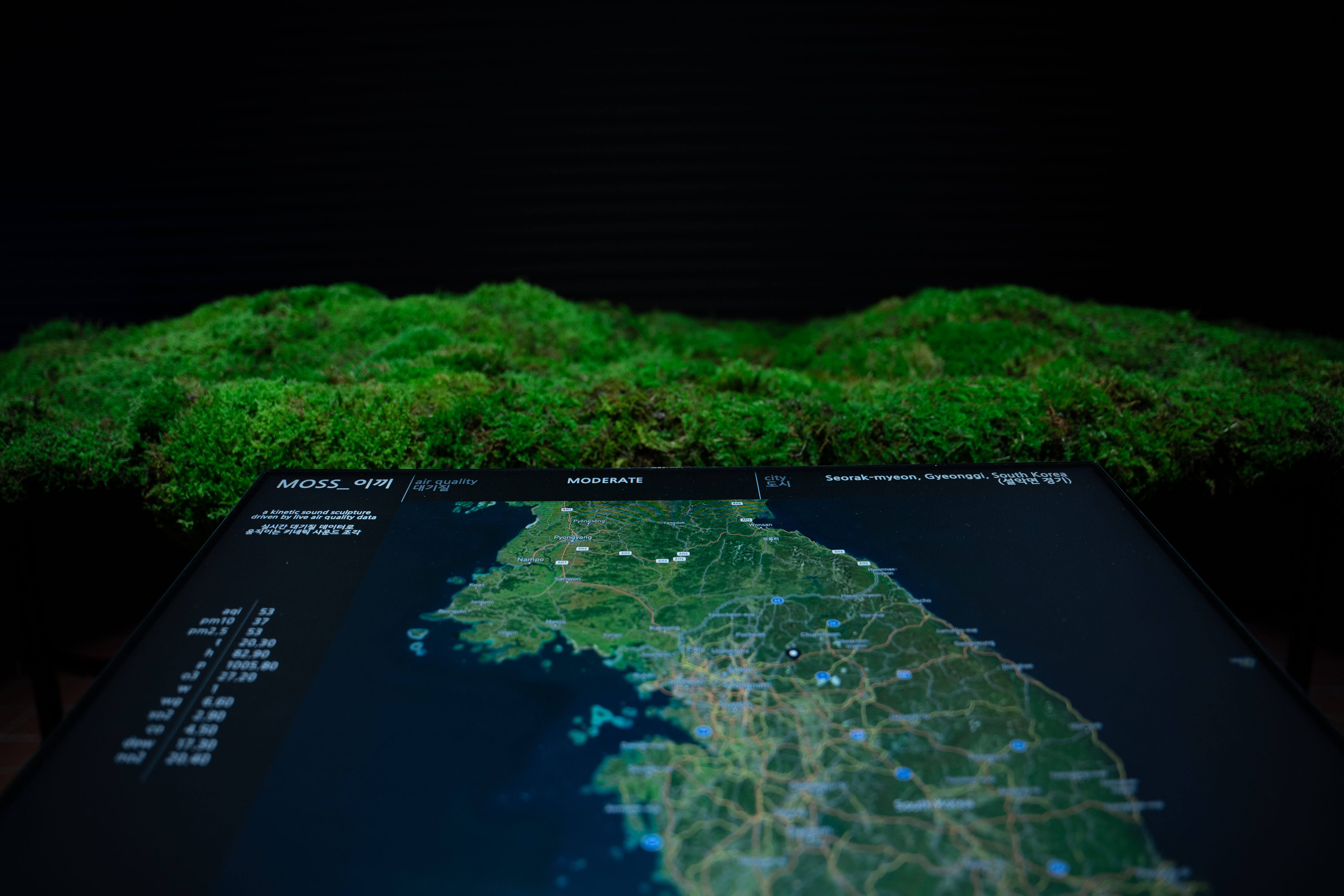Click the MODERATE air quality status
Screen dimensions: 1344x896
pos(605,481)
